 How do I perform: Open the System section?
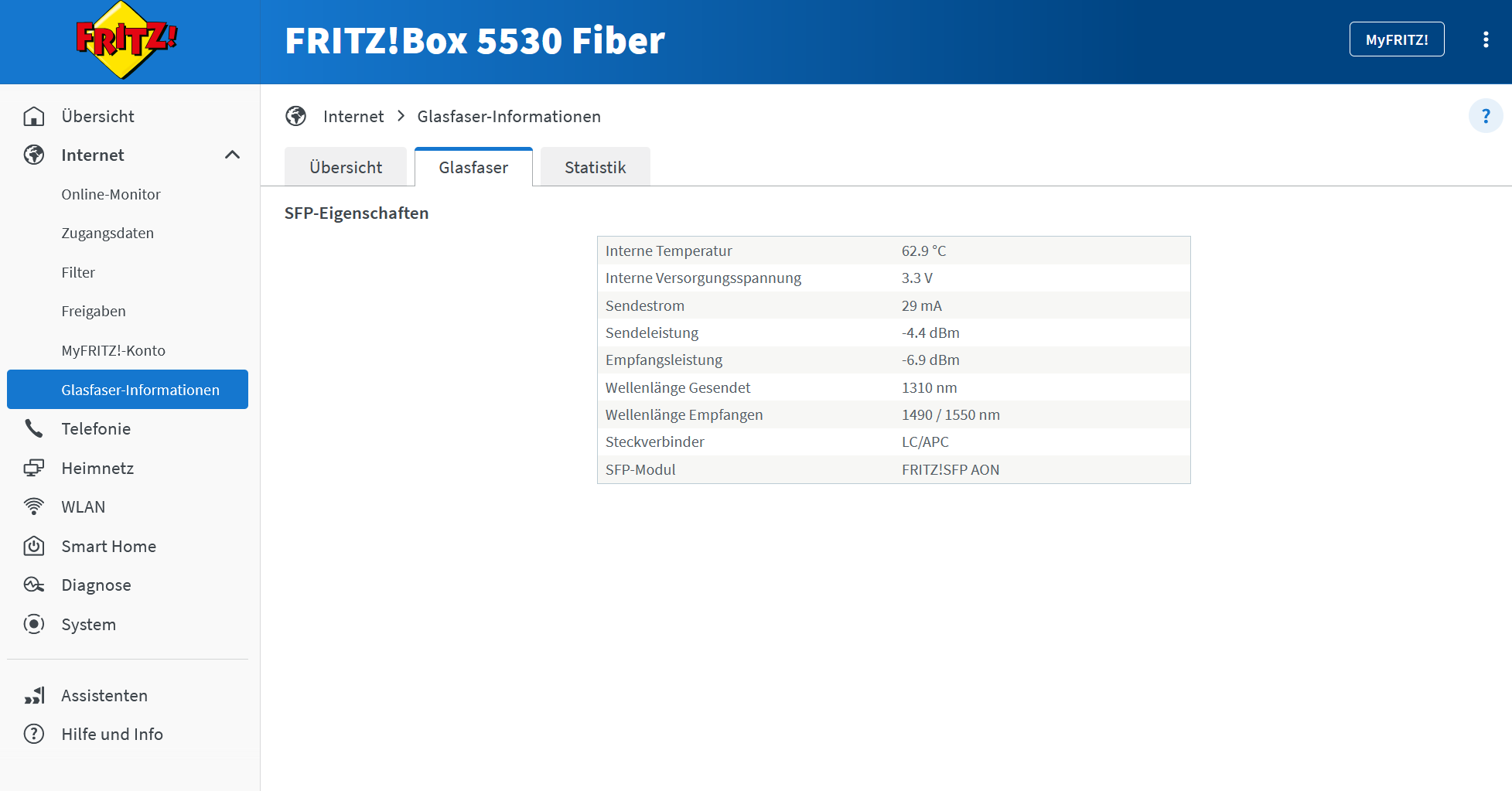(x=89, y=624)
